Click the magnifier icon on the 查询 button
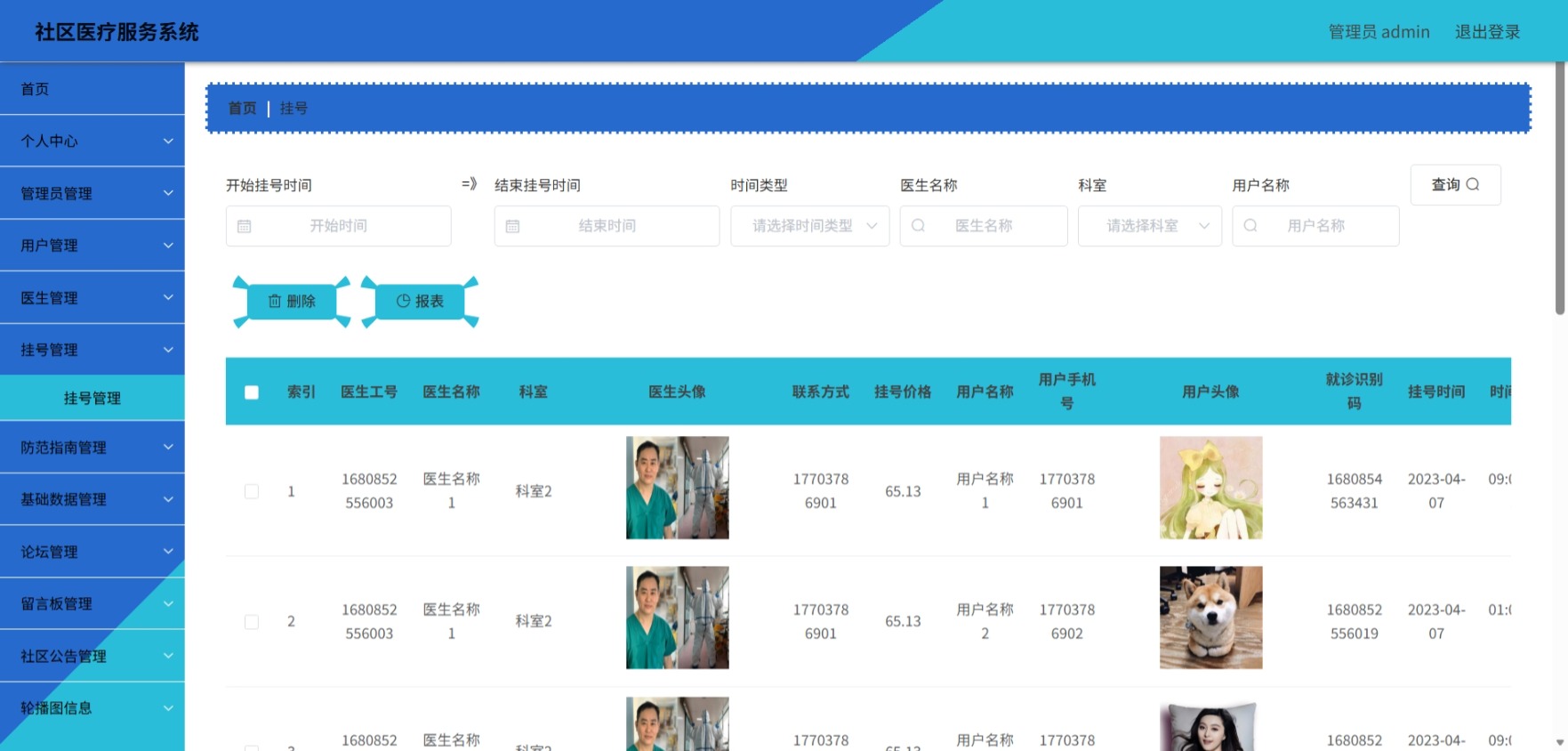This screenshot has width=1568, height=751. (1473, 184)
